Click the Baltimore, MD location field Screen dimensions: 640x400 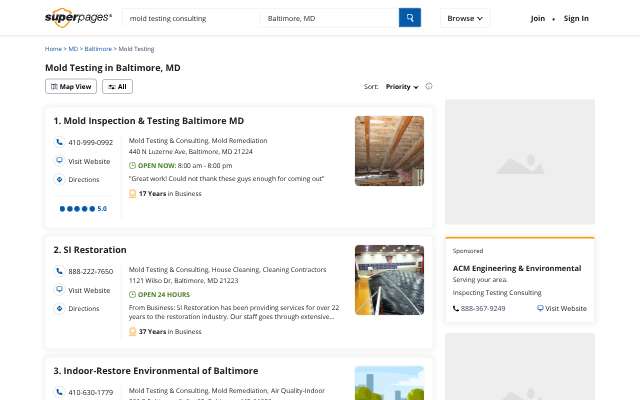coord(329,18)
